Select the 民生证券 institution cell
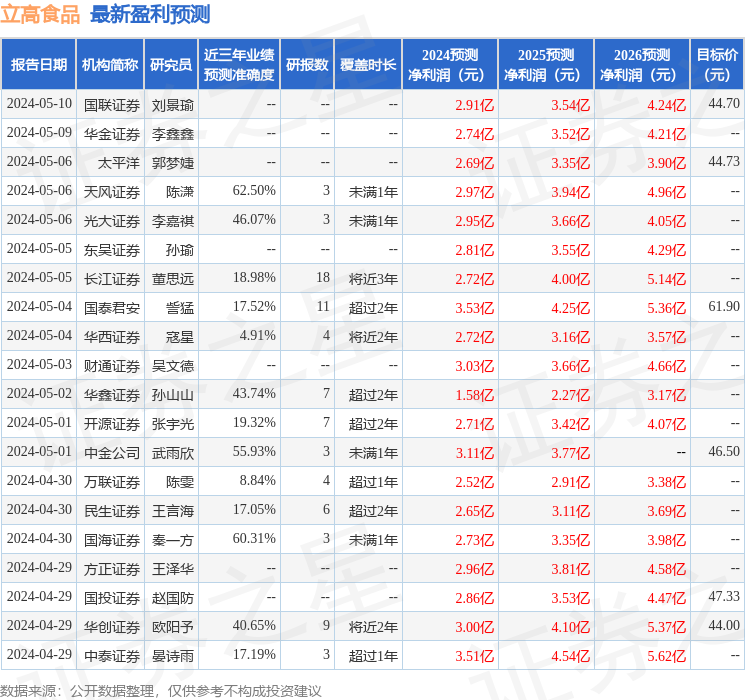This screenshot has height=700, width=745. tap(112, 511)
